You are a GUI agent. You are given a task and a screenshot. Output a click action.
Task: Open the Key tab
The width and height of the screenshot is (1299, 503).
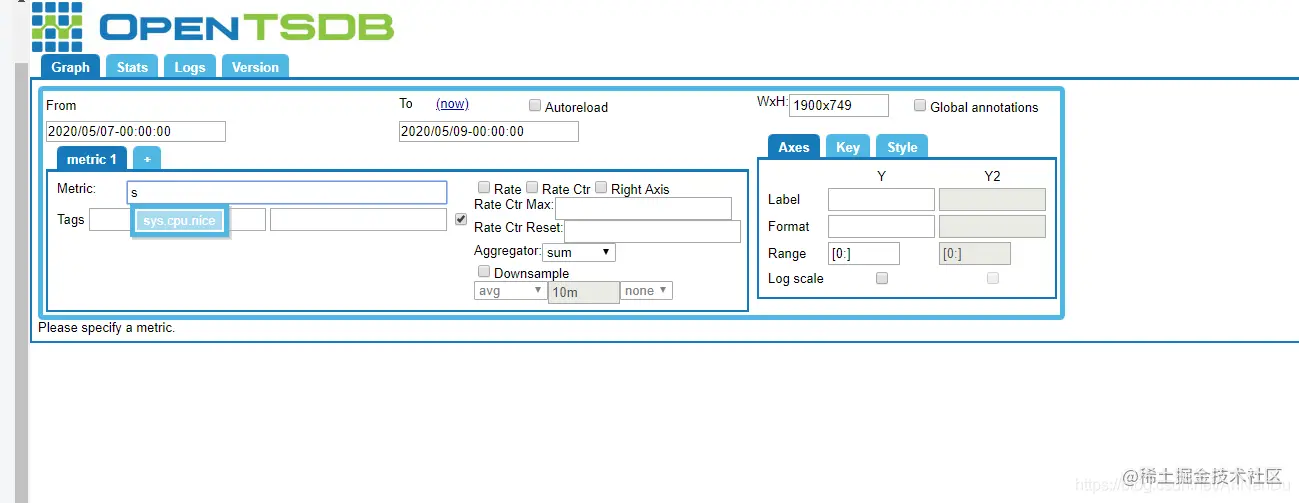848,147
